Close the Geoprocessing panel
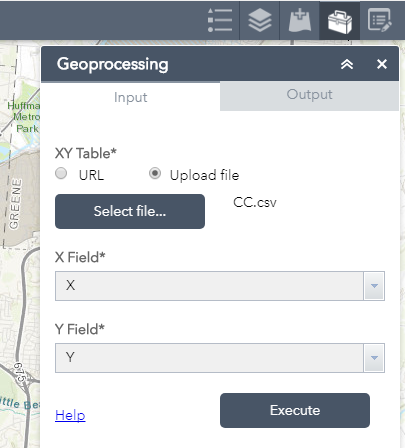Screen dimensions: 405x448 382,64
